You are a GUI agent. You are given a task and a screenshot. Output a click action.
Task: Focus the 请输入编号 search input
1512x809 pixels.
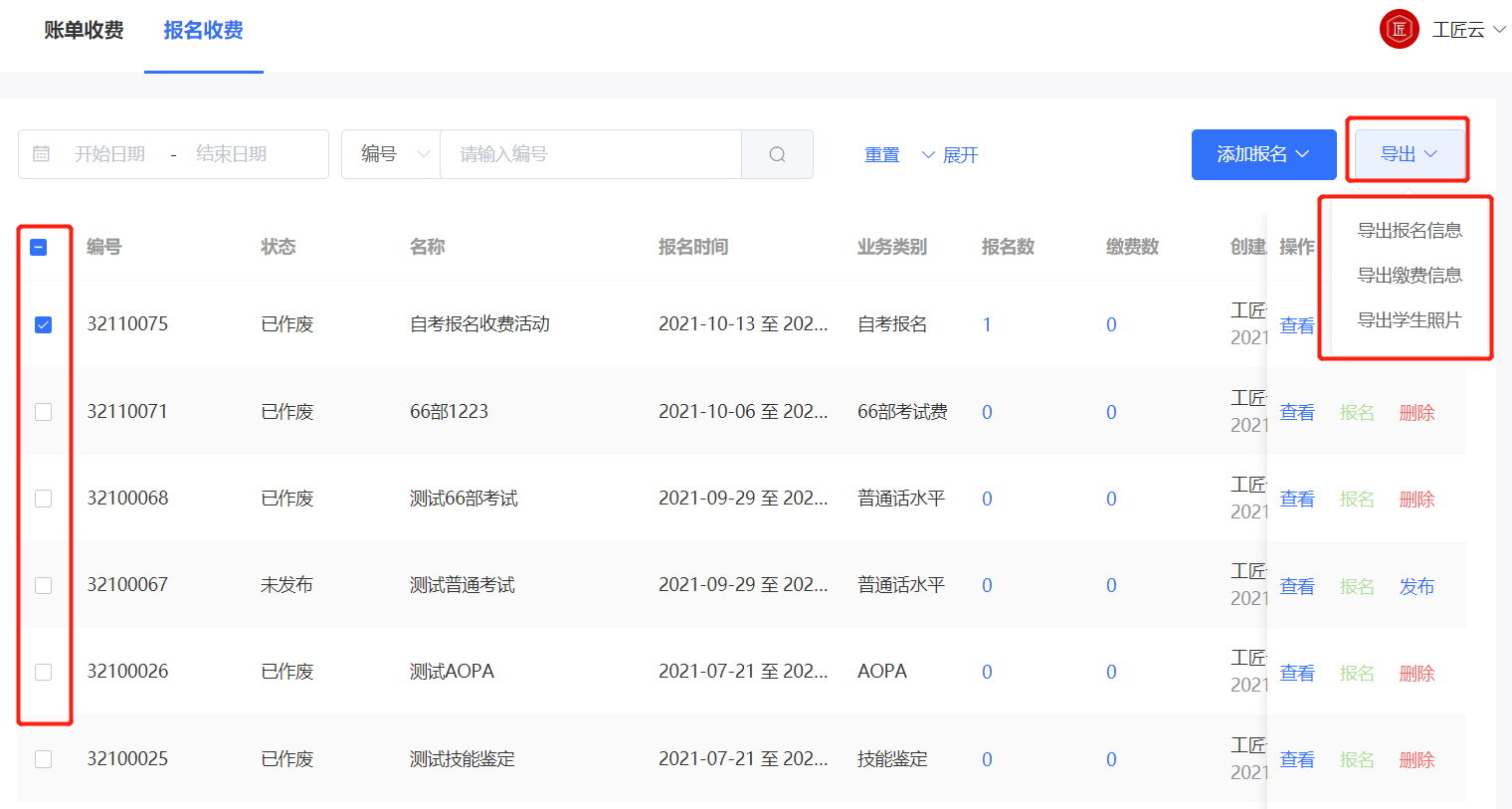click(591, 154)
